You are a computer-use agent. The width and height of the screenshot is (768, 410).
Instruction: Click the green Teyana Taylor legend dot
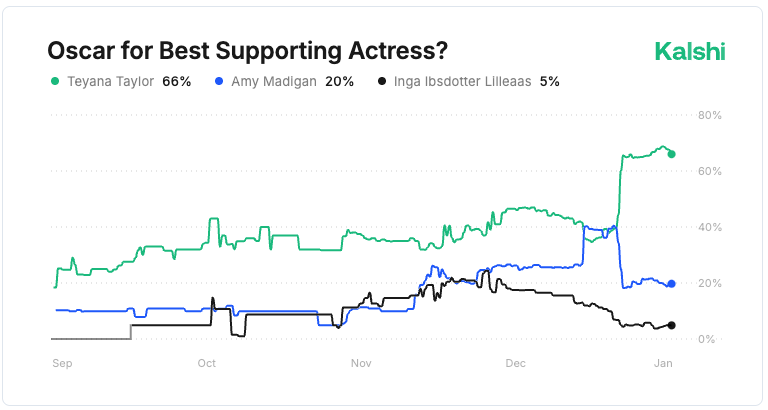54,81
